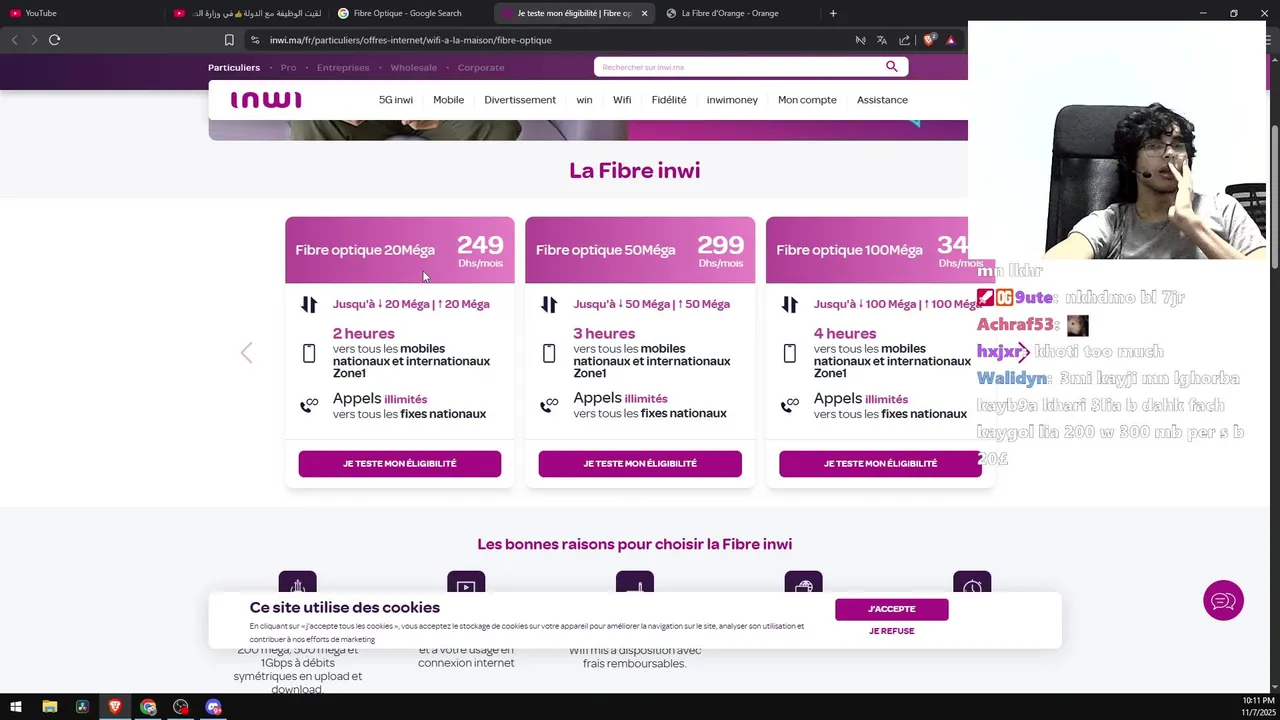The width and height of the screenshot is (1280, 720).
Task: Open File Explorer from taskbar
Action: click(x=49, y=707)
